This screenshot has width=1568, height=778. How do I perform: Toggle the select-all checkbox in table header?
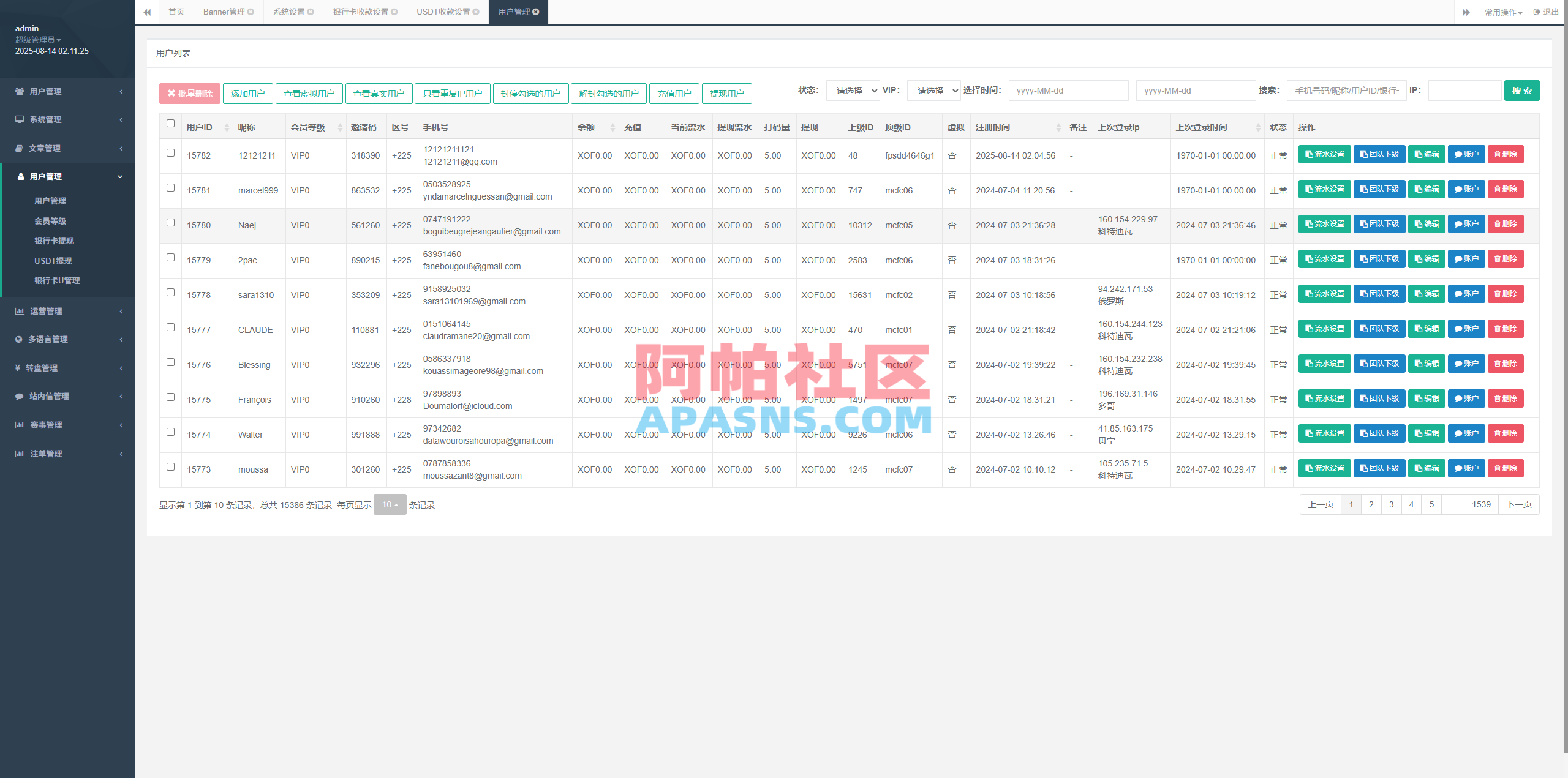(x=170, y=124)
